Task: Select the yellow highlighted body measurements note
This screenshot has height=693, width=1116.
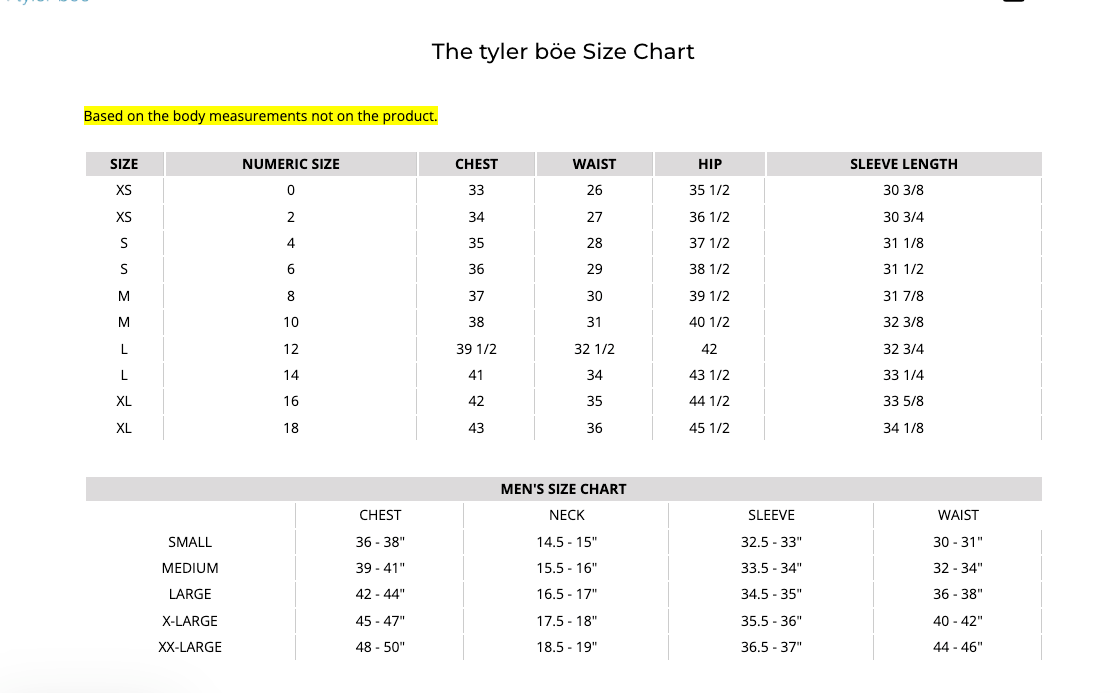Action: (x=260, y=116)
